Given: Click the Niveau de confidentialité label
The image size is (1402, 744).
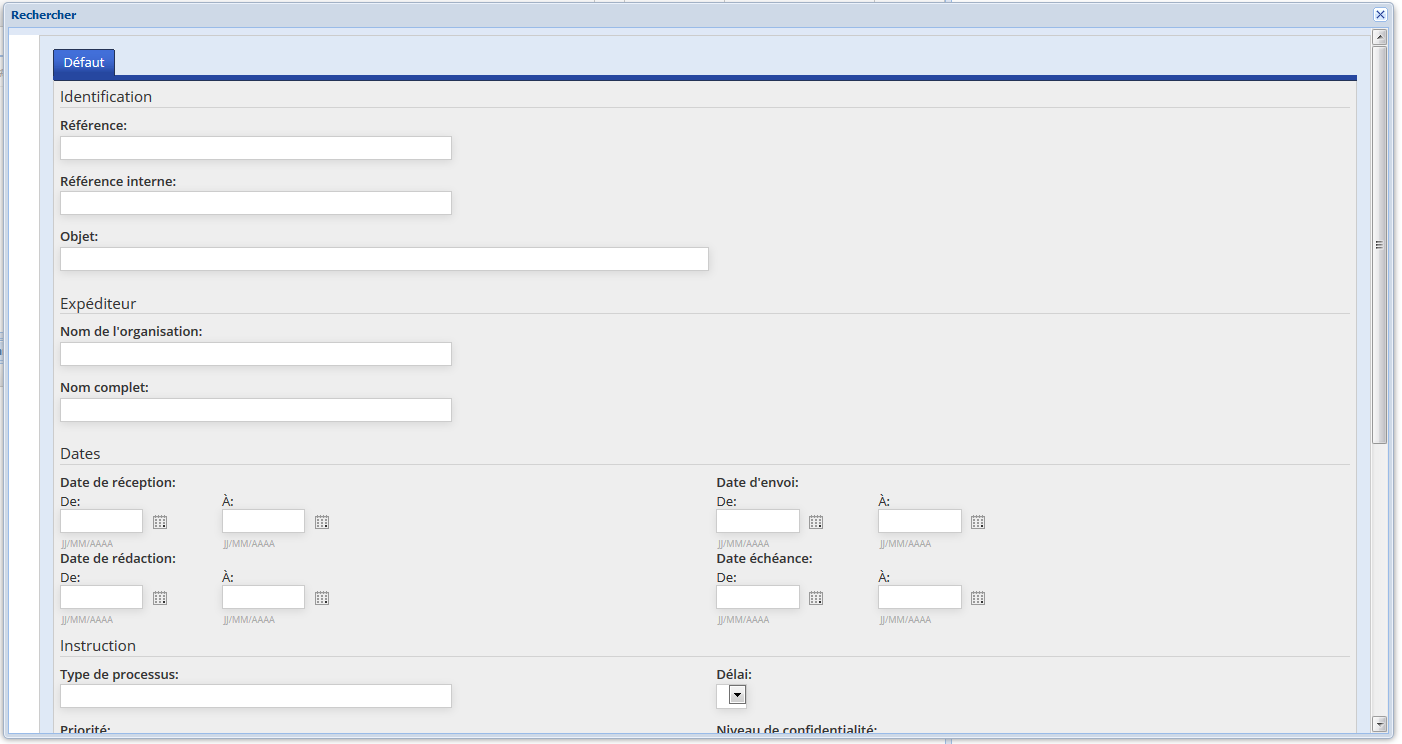Looking at the screenshot, I should 797,730.
